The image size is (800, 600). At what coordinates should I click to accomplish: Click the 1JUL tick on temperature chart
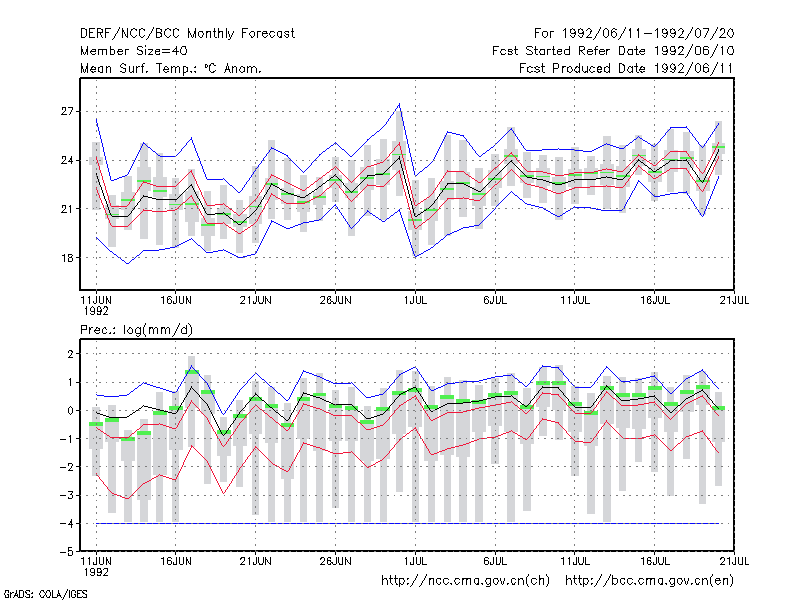[x=415, y=300]
